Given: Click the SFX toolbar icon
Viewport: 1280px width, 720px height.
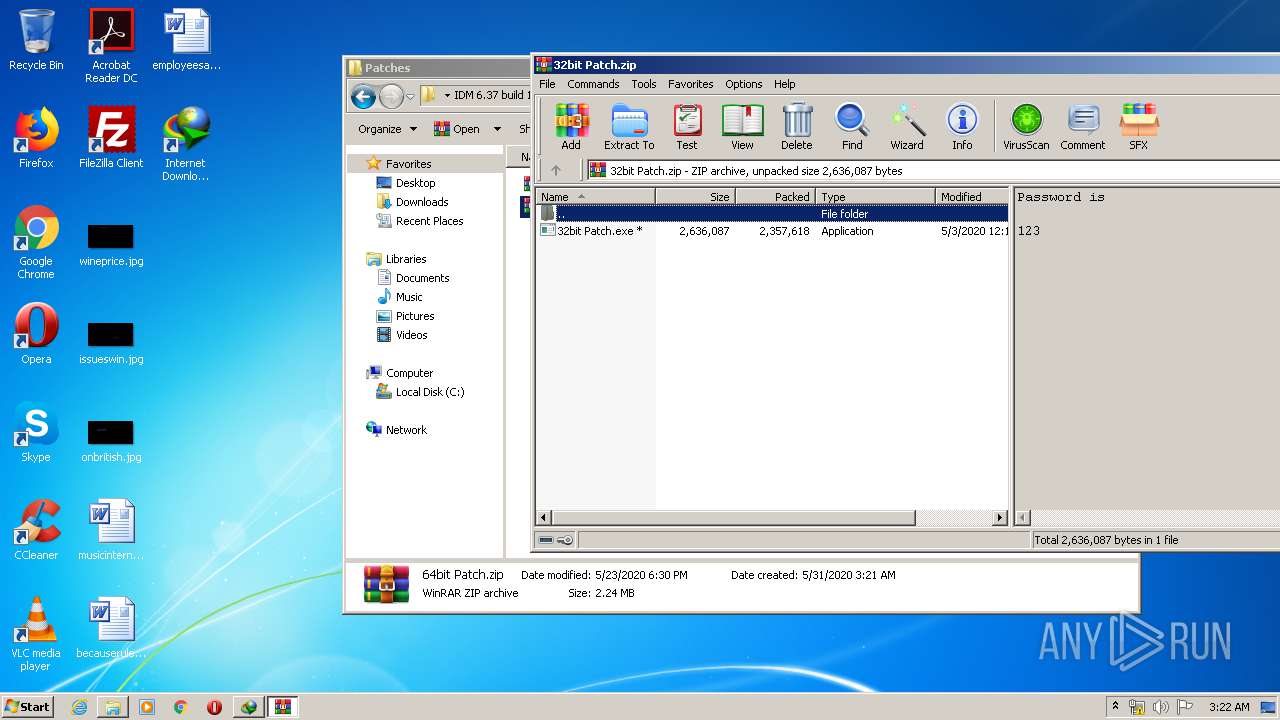Looking at the screenshot, I should [x=1138, y=127].
